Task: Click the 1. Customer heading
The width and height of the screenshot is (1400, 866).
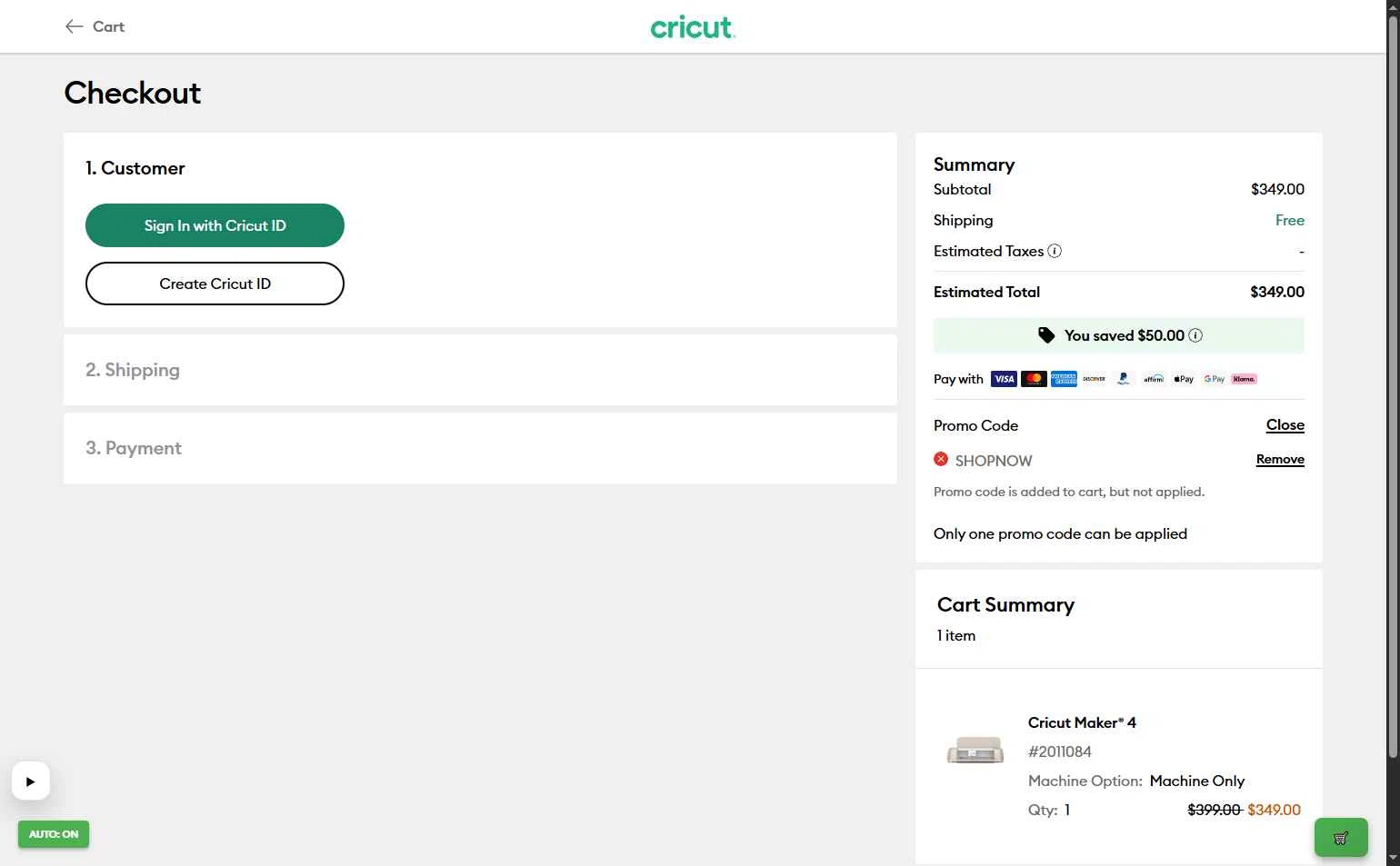Action: [135, 168]
